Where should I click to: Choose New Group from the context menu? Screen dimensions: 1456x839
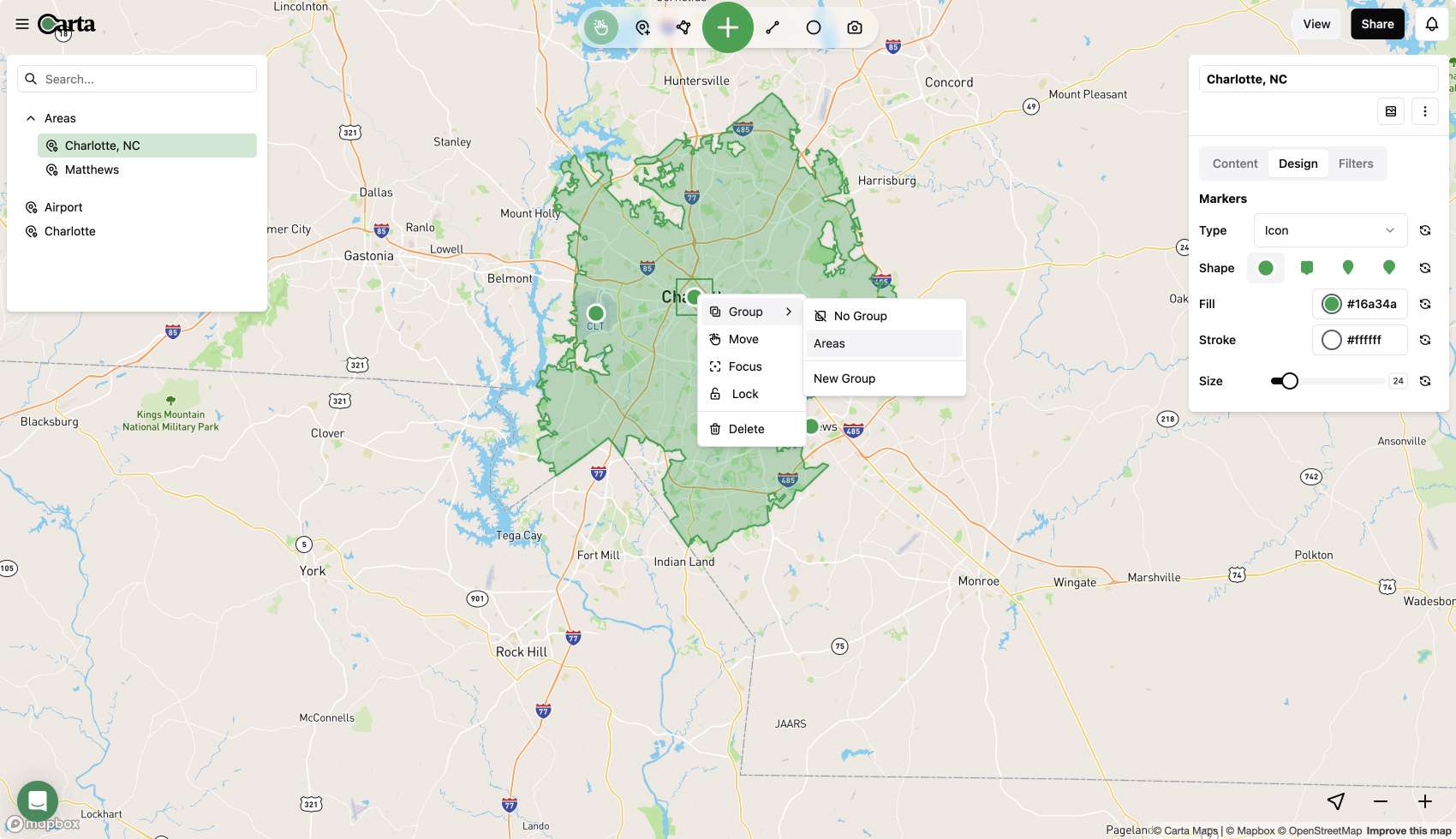(x=844, y=378)
